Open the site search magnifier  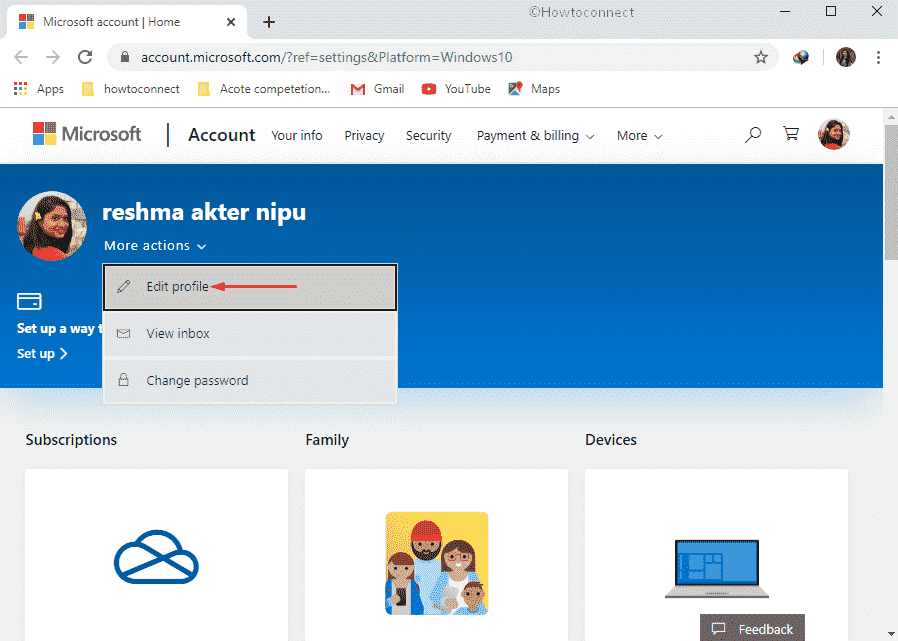[753, 135]
